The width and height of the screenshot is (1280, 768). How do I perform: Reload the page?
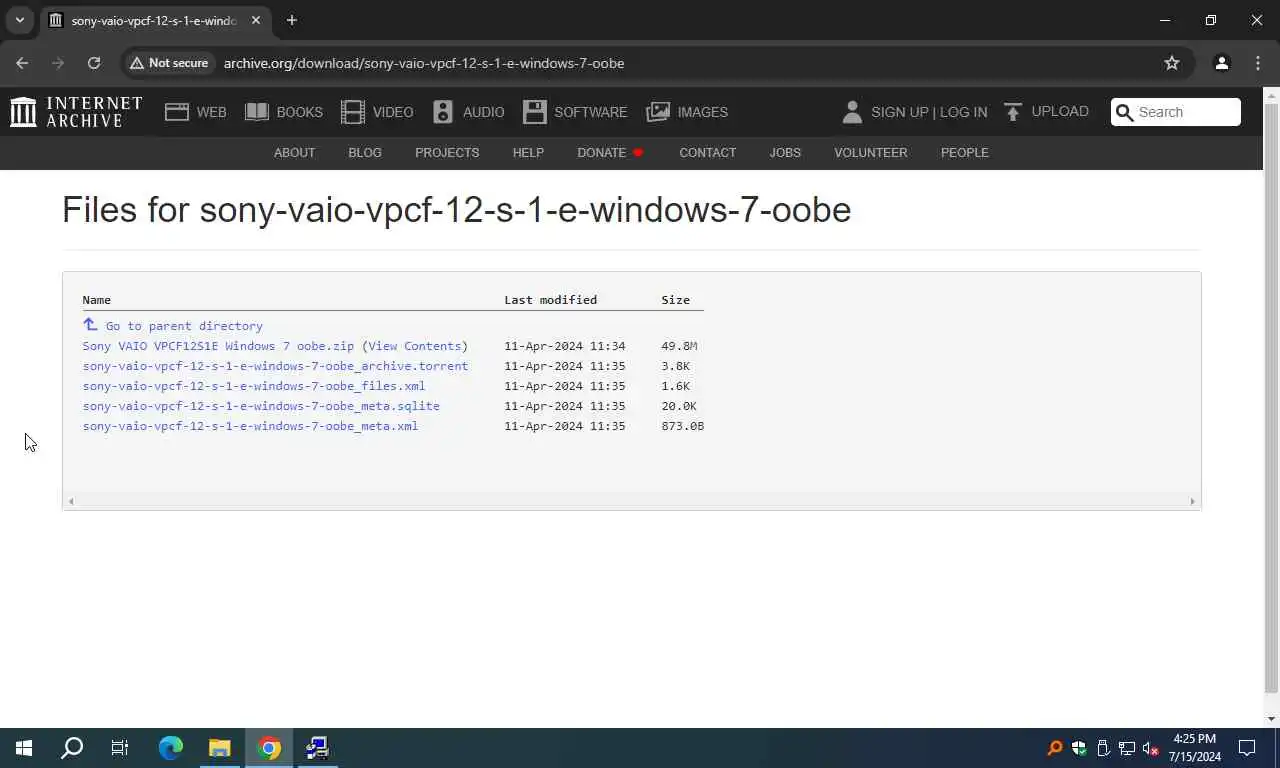tap(94, 63)
